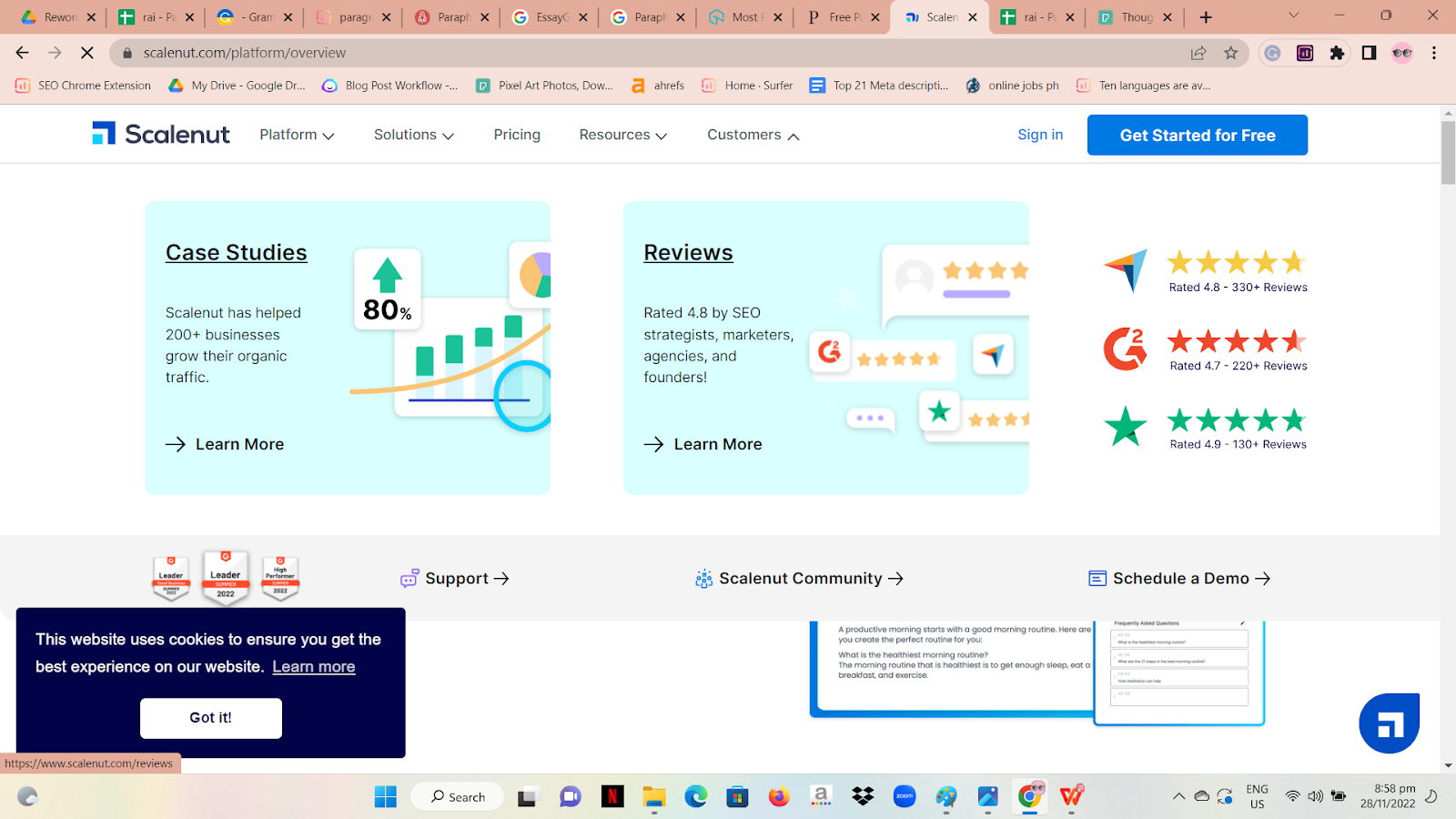This screenshot has width=1456, height=819.
Task: Show hidden icons in the system tray
Action: (1178, 796)
